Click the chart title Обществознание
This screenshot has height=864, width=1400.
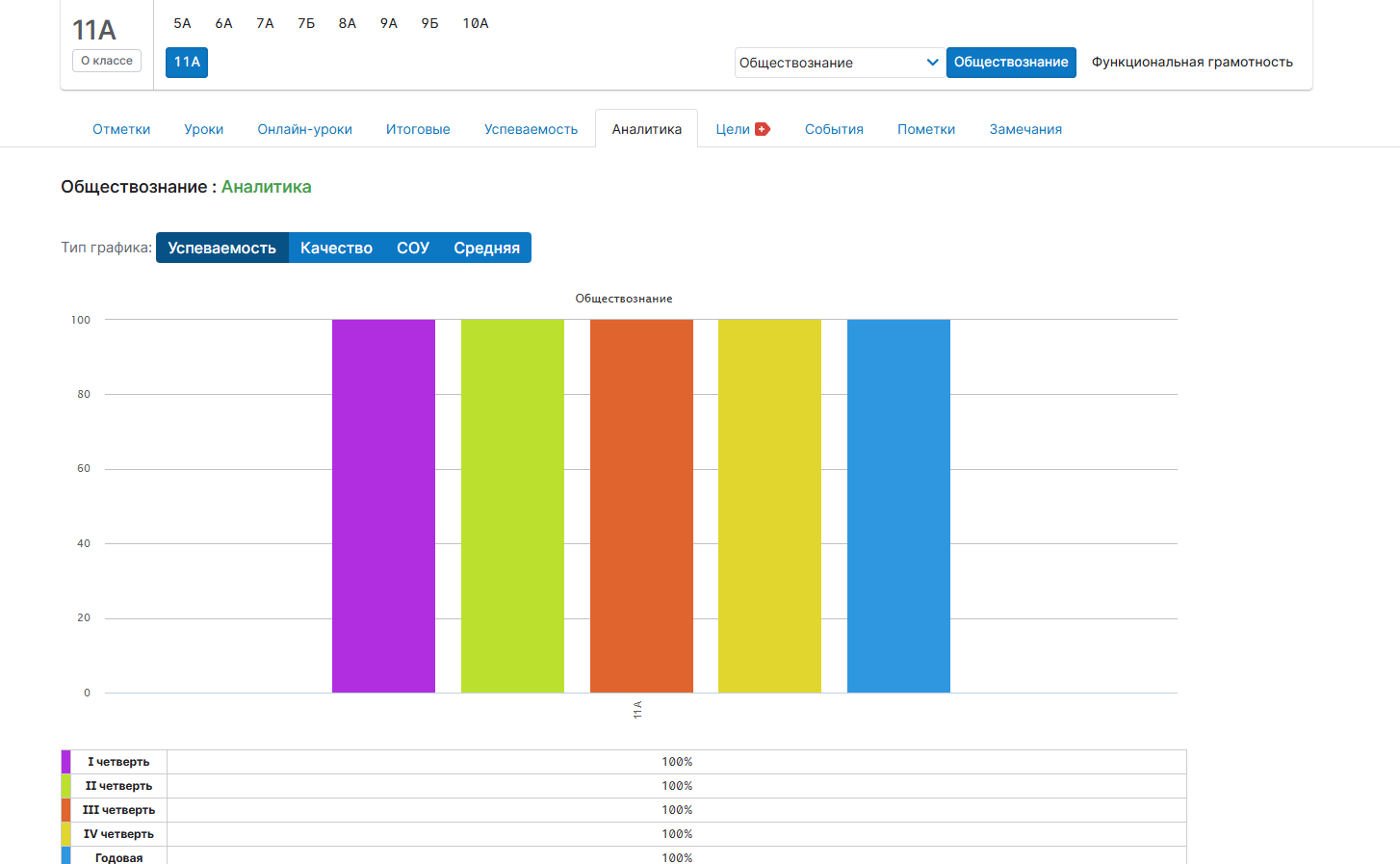click(x=624, y=299)
